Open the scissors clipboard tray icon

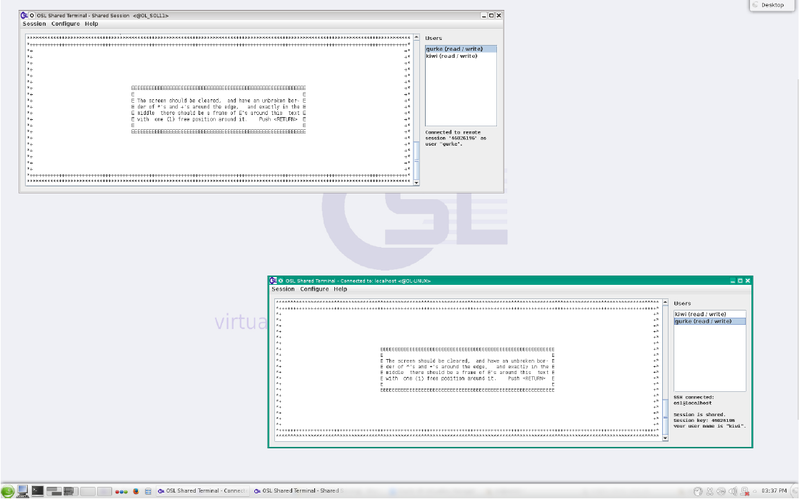coord(710,491)
